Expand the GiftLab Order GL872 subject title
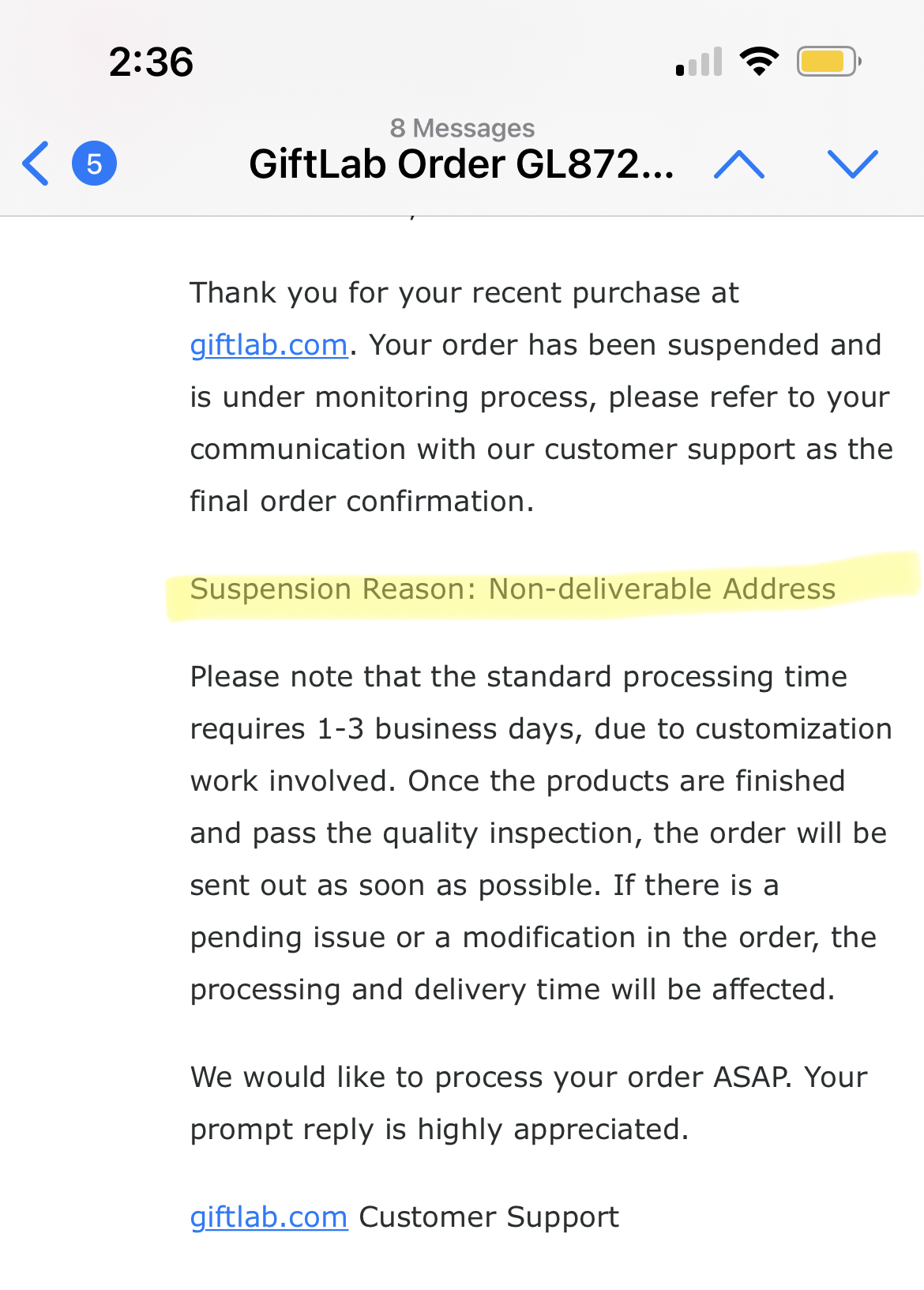The image size is (924, 1290). pyautogui.click(x=462, y=164)
